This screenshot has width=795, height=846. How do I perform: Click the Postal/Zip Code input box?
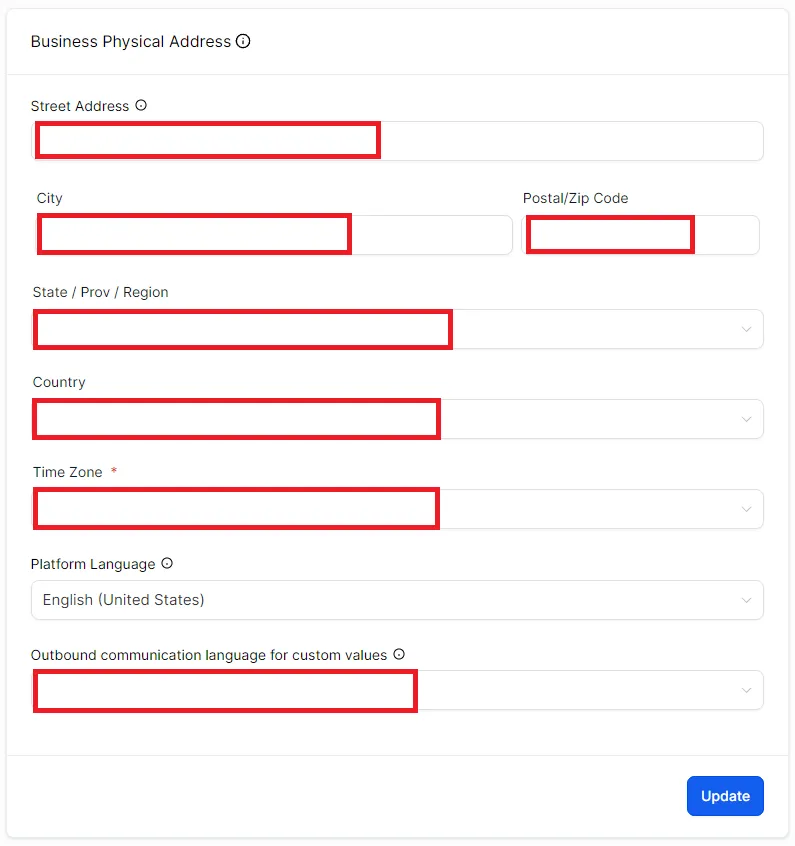[x=641, y=235]
